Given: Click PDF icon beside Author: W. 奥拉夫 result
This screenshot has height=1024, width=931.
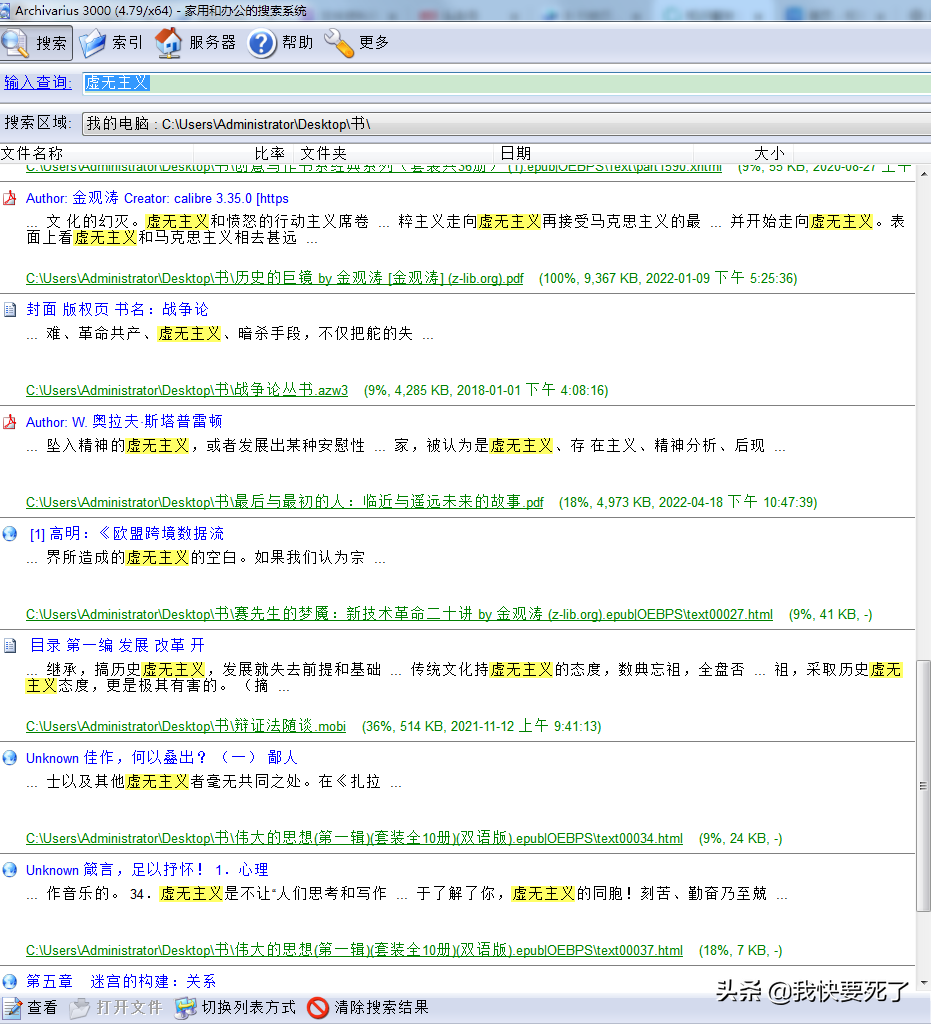Looking at the screenshot, I should (x=10, y=422).
